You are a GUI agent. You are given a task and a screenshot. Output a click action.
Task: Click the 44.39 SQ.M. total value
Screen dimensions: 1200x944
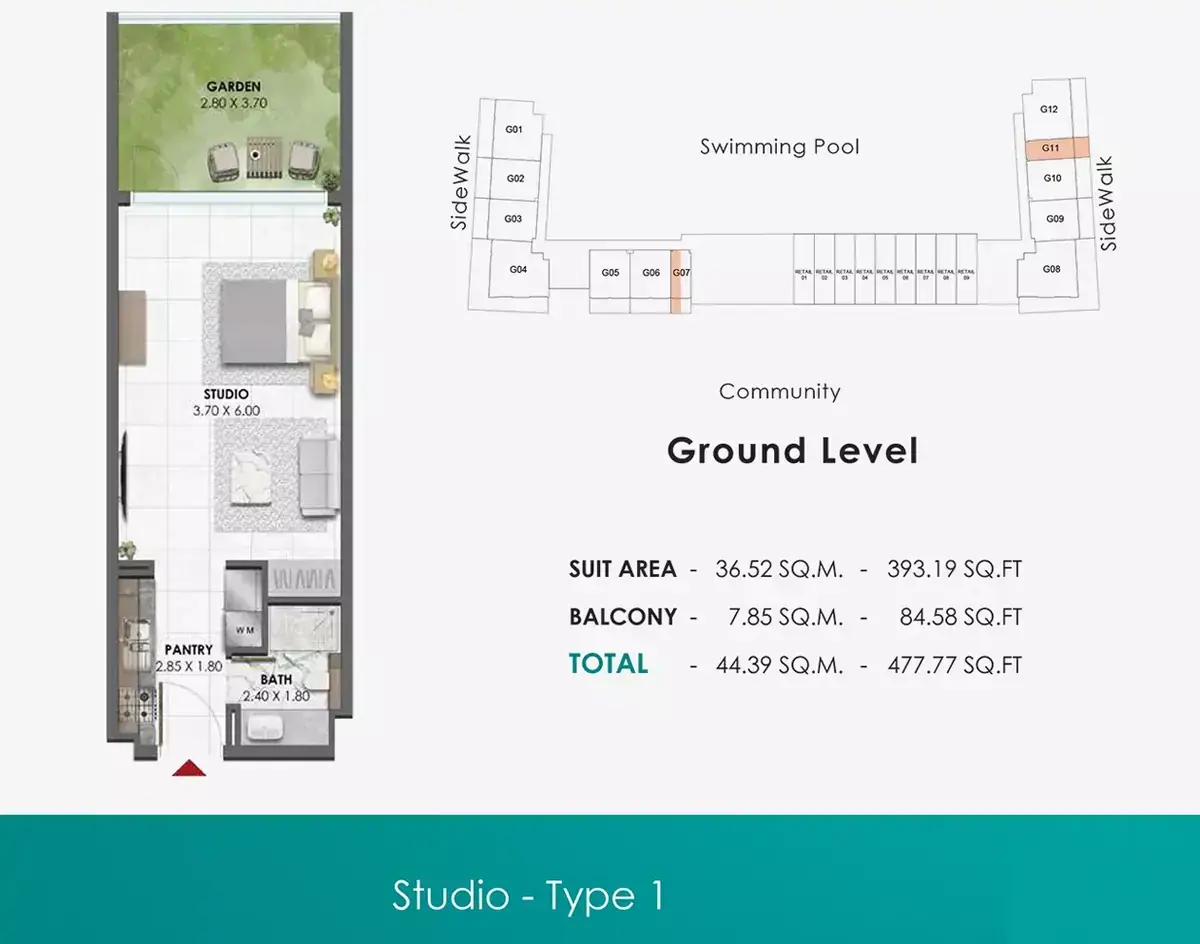click(x=780, y=664)
